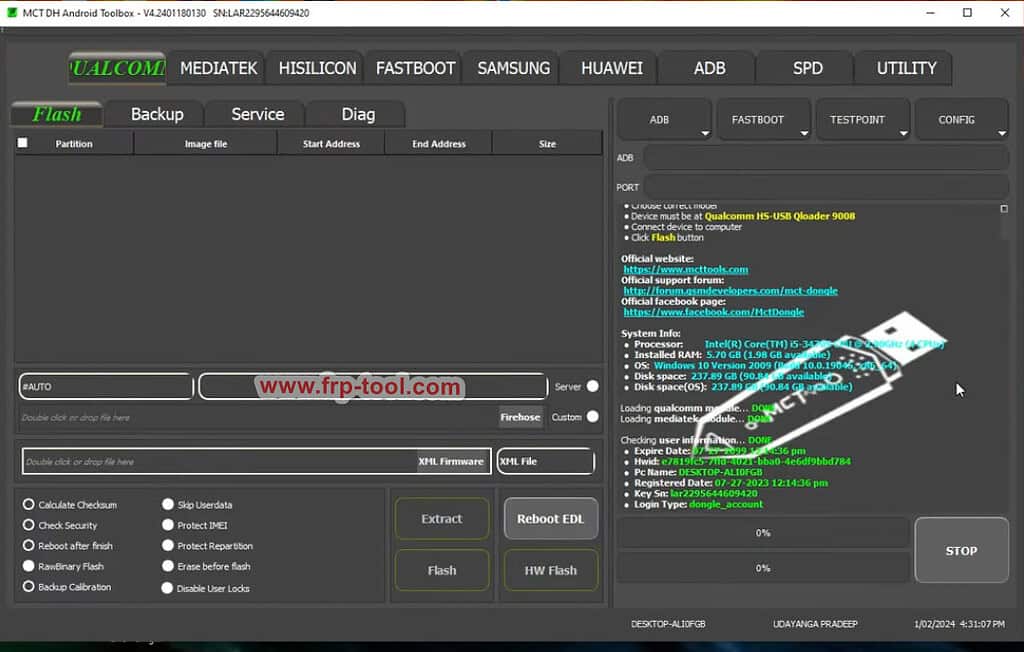Open the gsmdevelopers support forum link
The width and height of the screenshot is (1024, 652).
click(730, 291)
